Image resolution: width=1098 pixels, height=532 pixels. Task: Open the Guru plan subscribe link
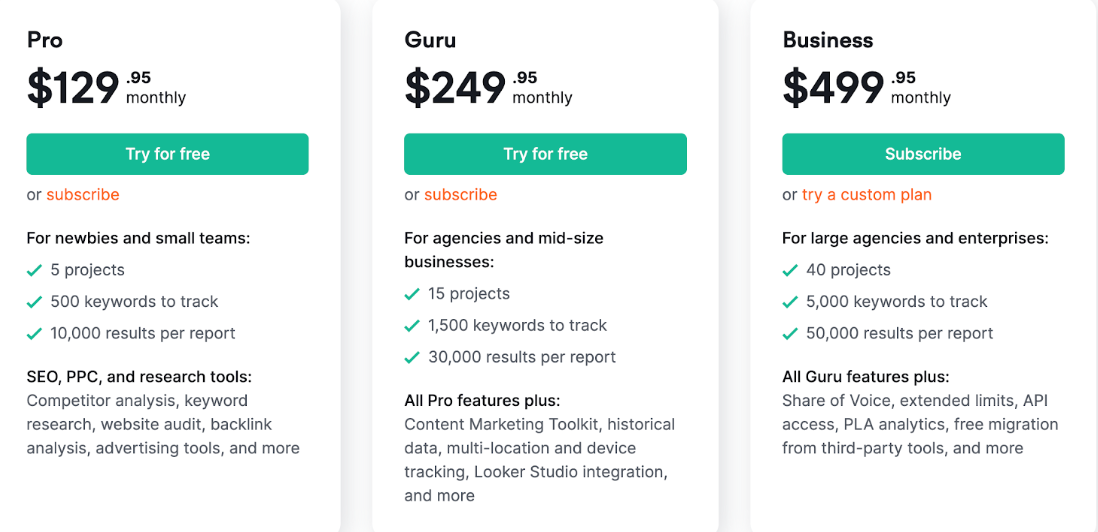tap(461, 195)
